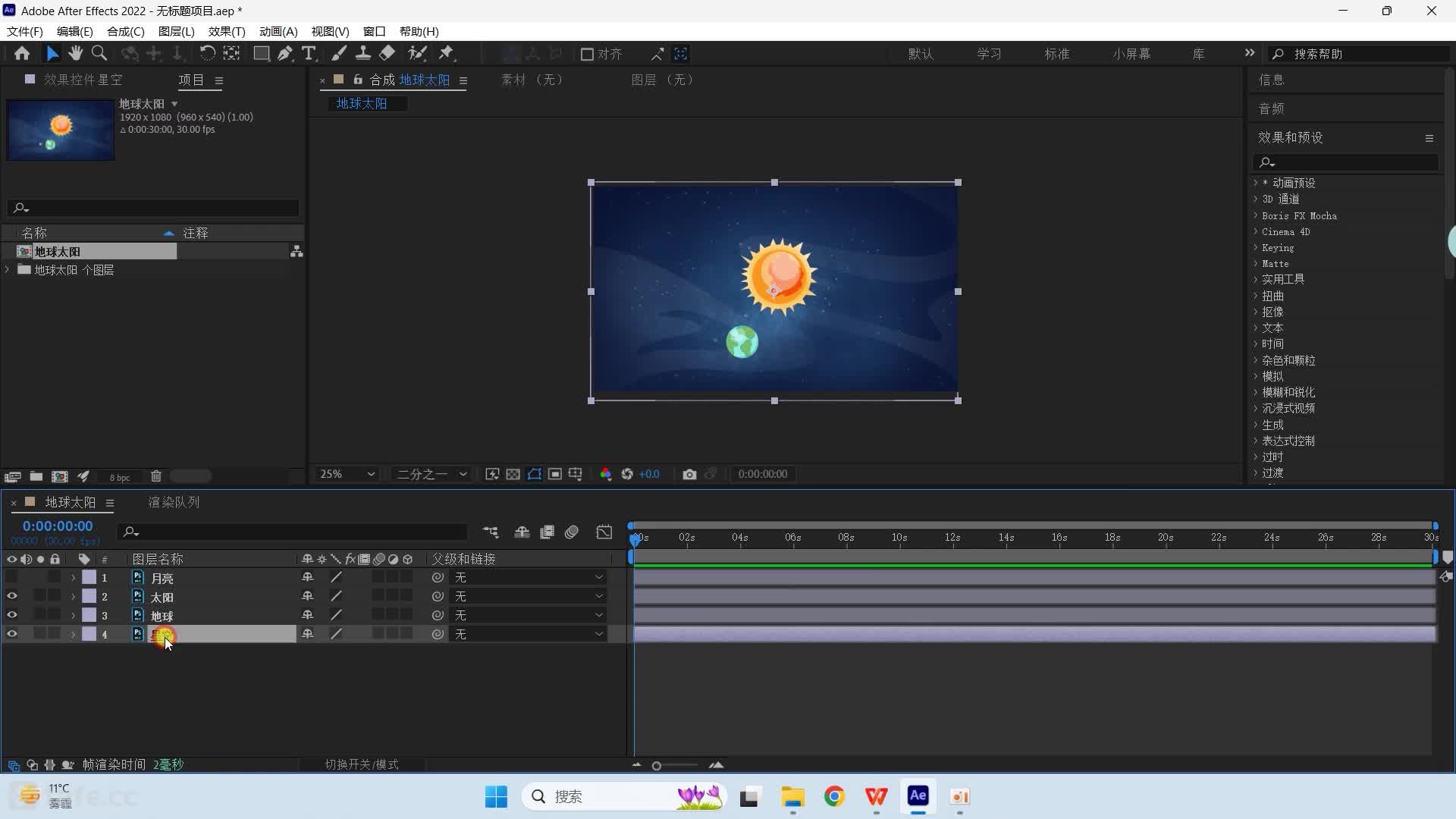
Task: Select the Hand tool
Action: 75,54
